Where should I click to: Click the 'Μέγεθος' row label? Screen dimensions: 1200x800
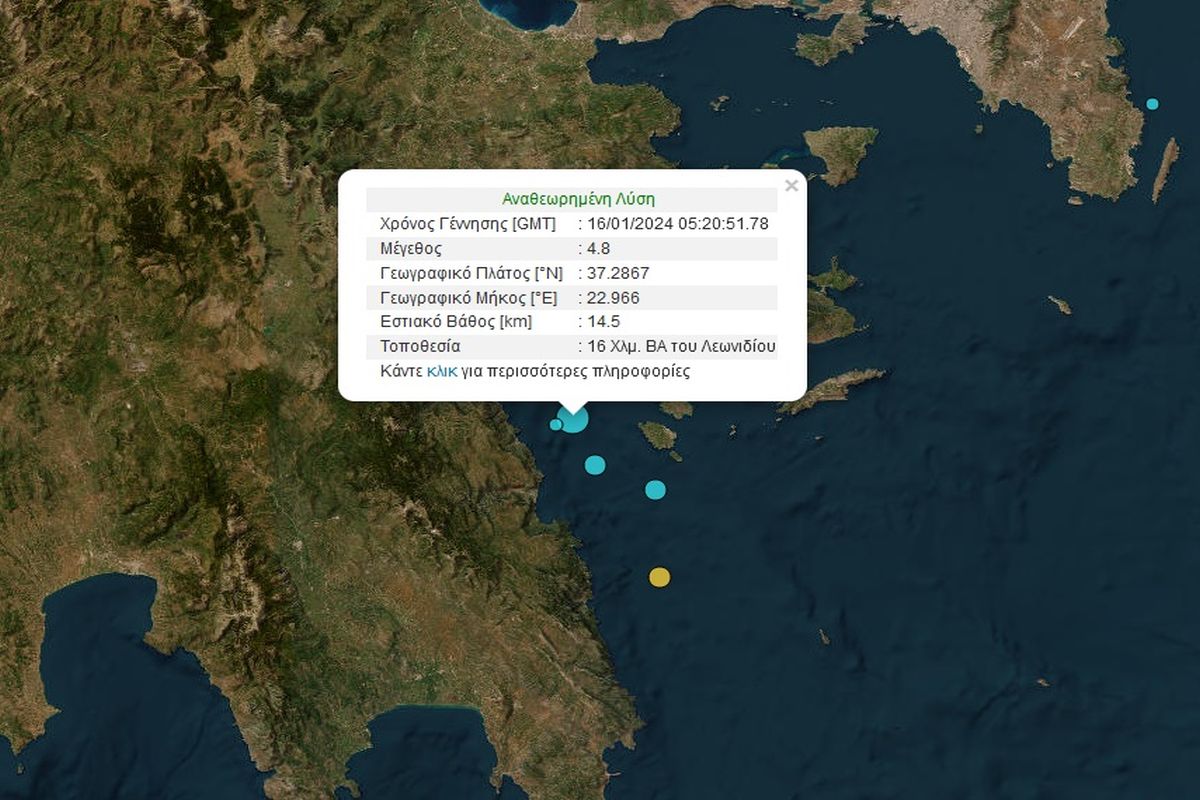tap(411, 248)
